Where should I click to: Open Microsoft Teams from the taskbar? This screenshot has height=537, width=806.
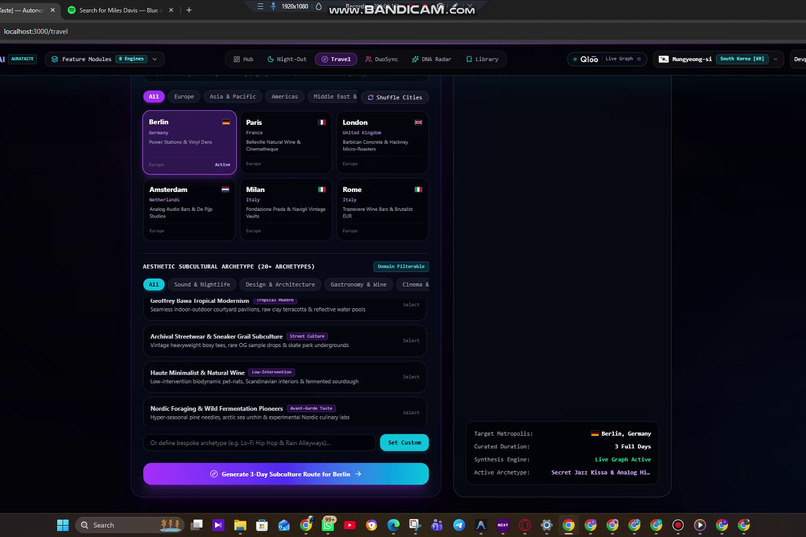tap(437, 525)
